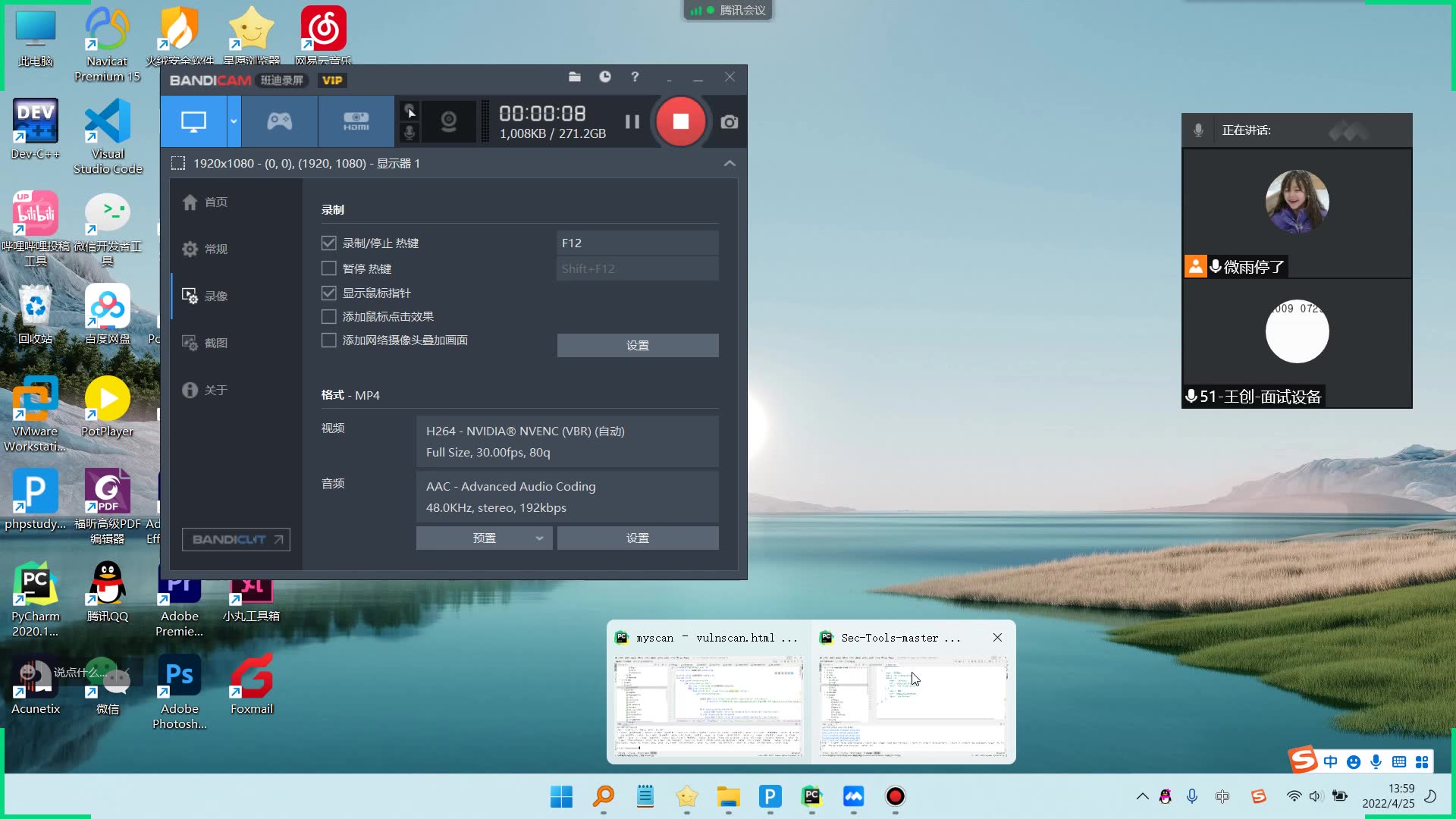Open scheduled recording clock icon

tap(604, 77)
